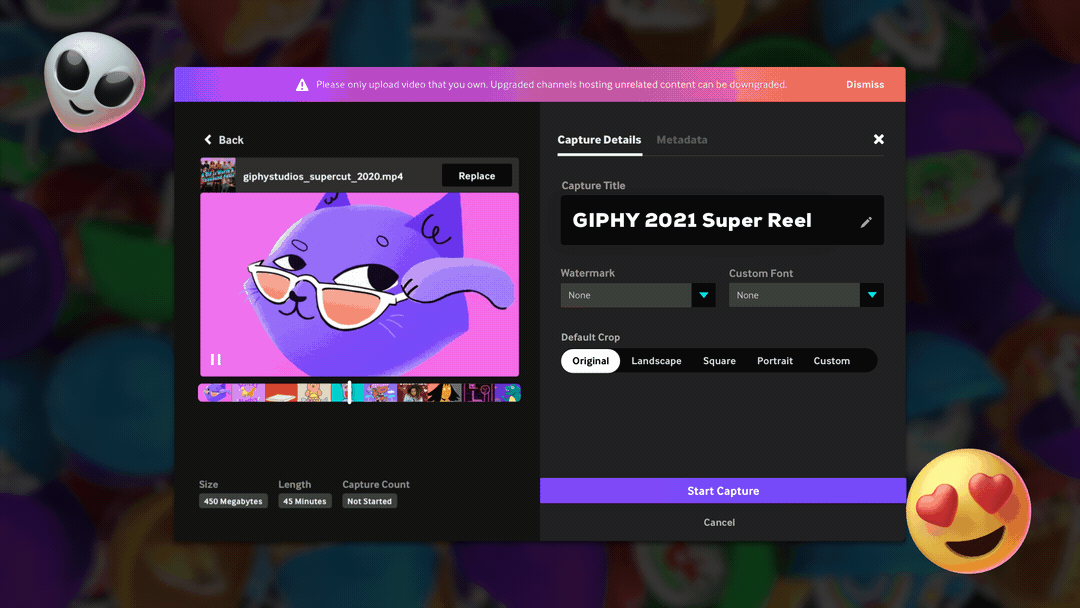Close the capture dialog with X
The image size is (1080, 608).
(878, 139)
